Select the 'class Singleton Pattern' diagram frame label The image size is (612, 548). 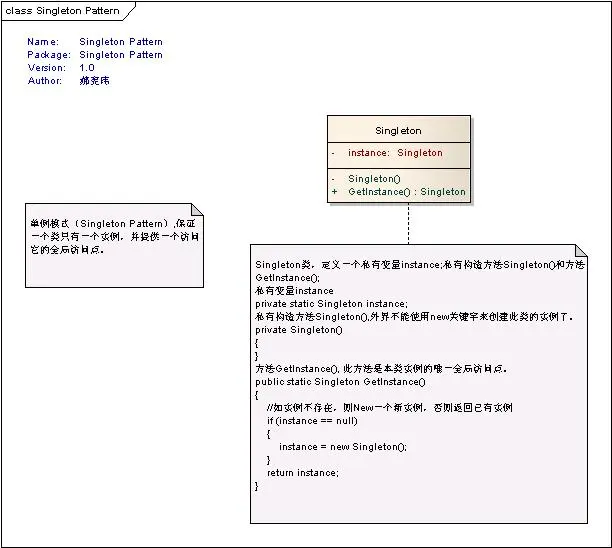pyautogui.click(x=62, y=11)
